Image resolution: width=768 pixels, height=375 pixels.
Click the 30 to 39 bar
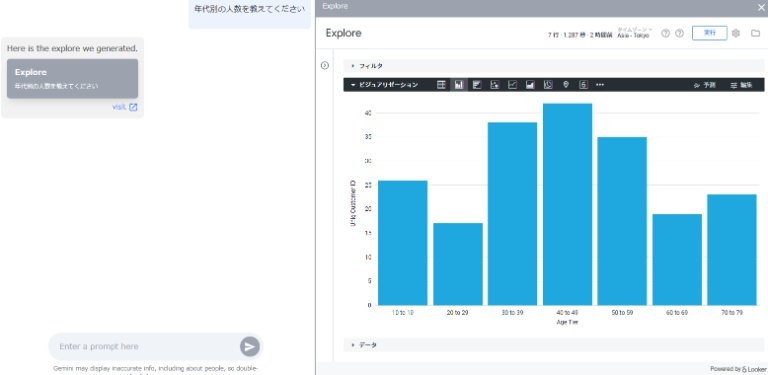pos(512,213)
